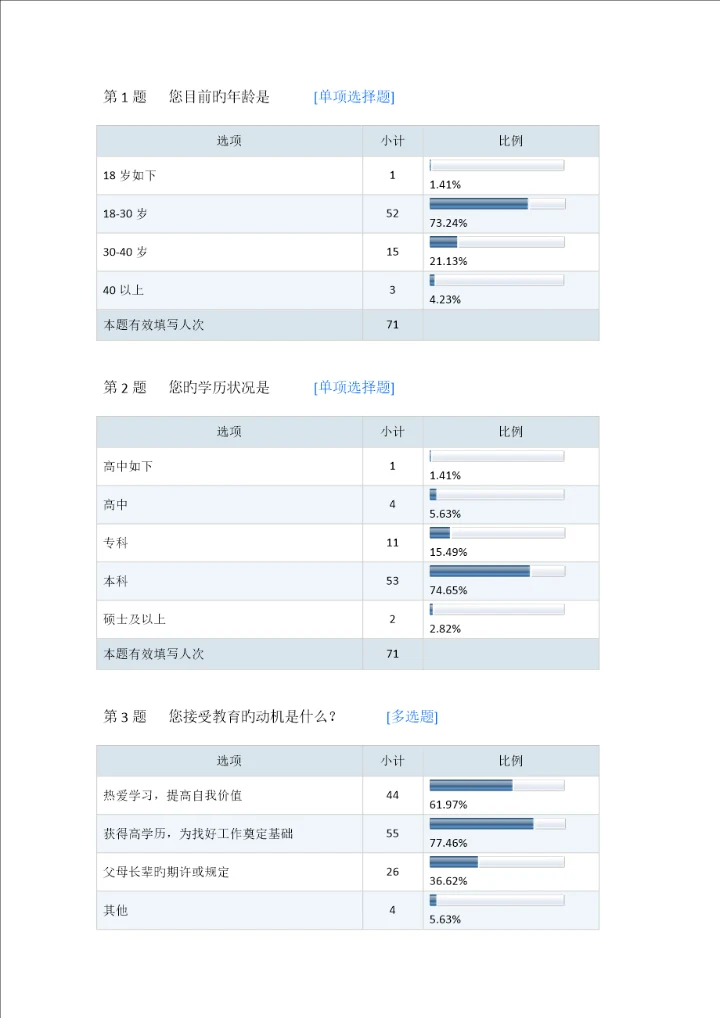Click the 21.13% progress bar for 30-40 岁
The height and width of the screenshot is (1018, 720).
click(497, 242)
